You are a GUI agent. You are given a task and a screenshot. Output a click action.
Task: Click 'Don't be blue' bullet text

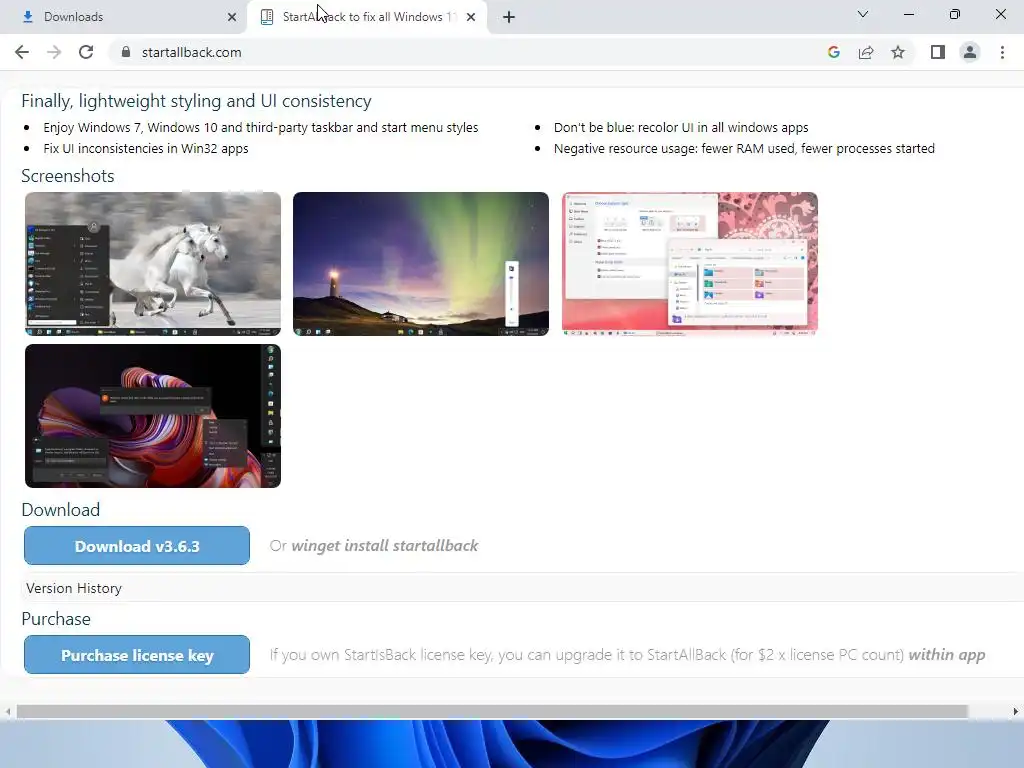click(681, 127)
